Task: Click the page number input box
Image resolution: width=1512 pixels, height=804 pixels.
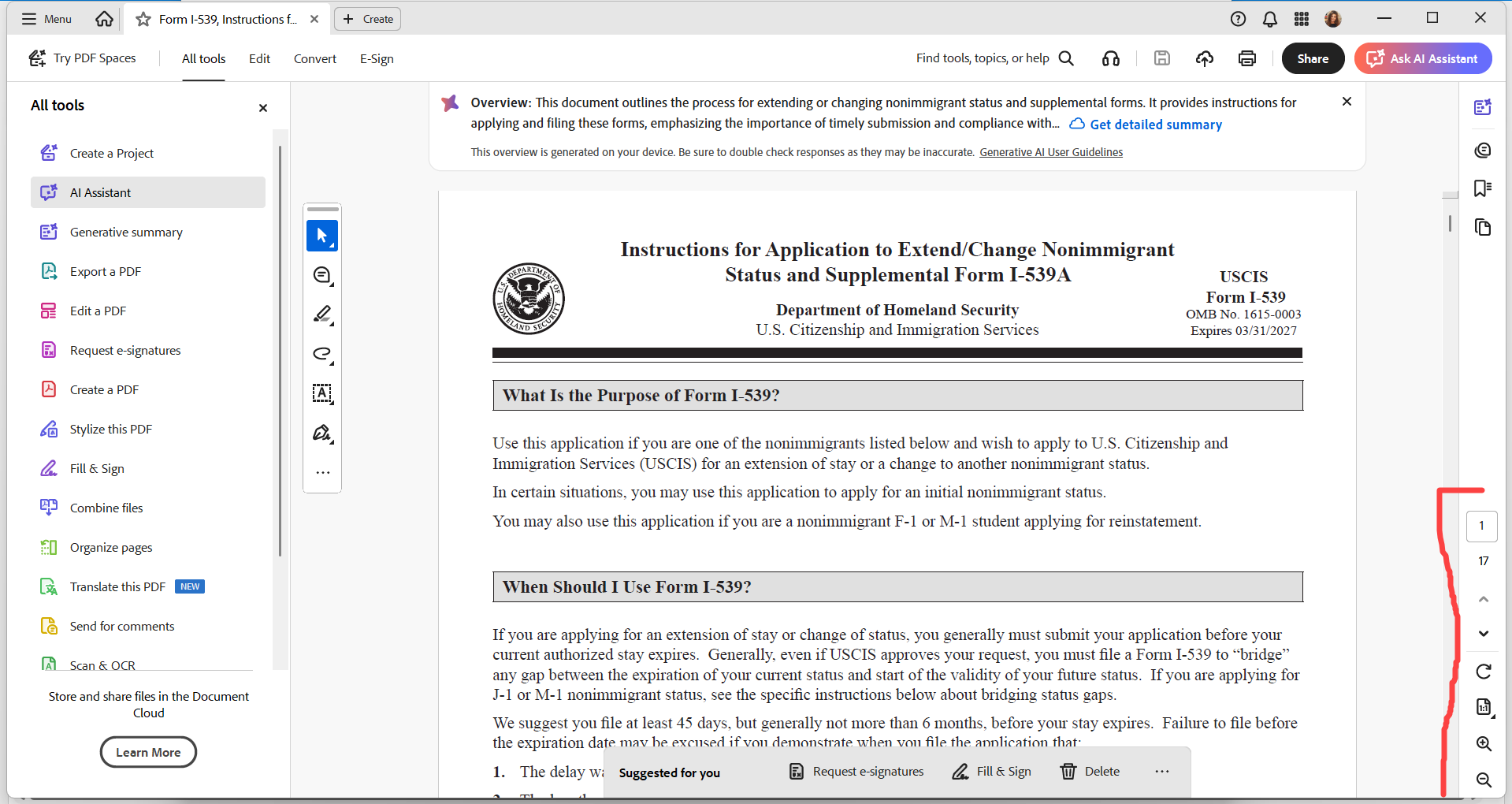Action: pos(1482,526)
